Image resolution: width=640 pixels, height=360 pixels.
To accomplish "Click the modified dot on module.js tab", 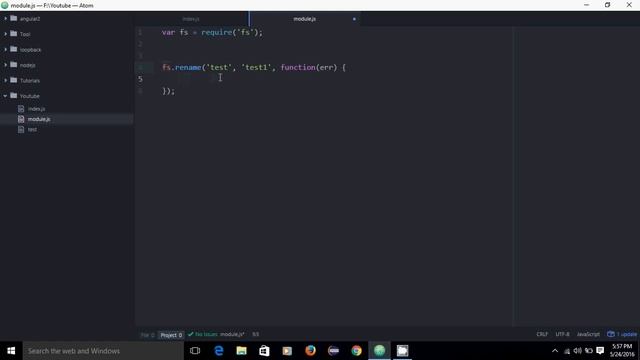I will [354, 19].
